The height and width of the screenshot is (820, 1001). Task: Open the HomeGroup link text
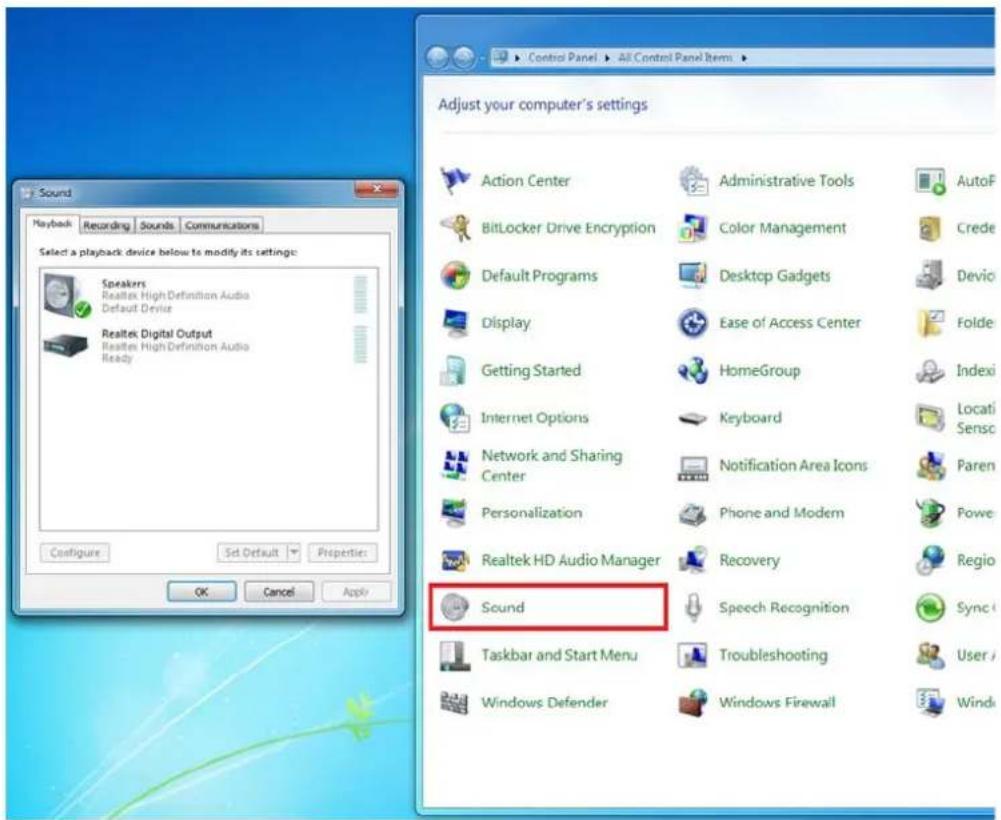pyautogui.click(x=760, y=370)
